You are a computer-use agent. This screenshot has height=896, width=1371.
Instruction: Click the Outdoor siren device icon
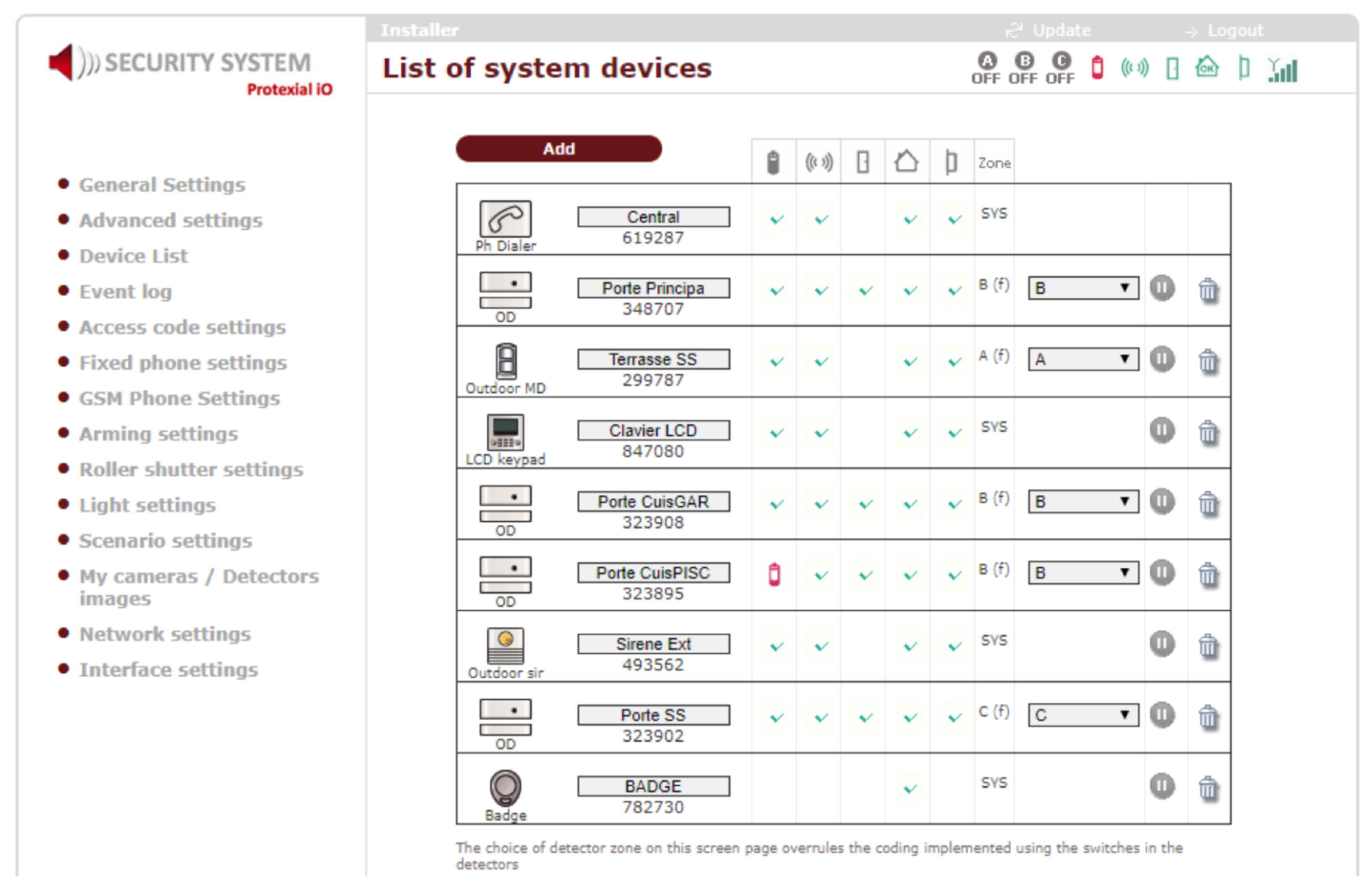tap(505, 645)
